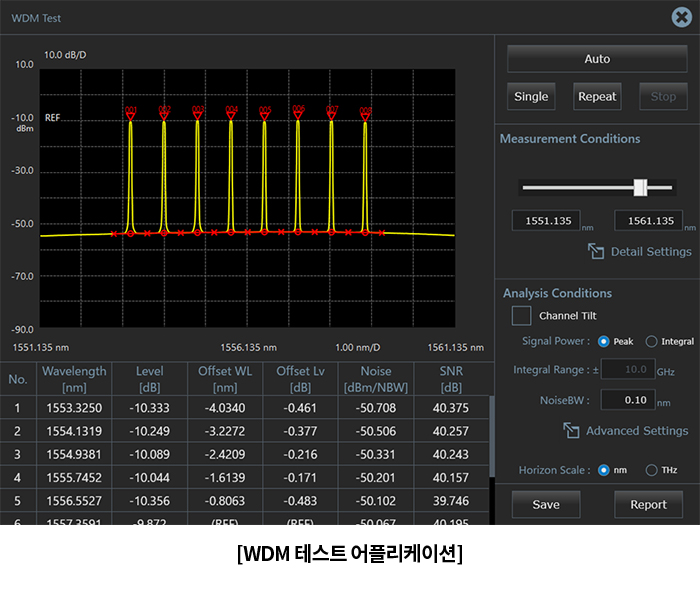The height and width of the screenshot is (589, 700).
Task: Click the Wavelength [nm] column header
Action: coord(74,379)
